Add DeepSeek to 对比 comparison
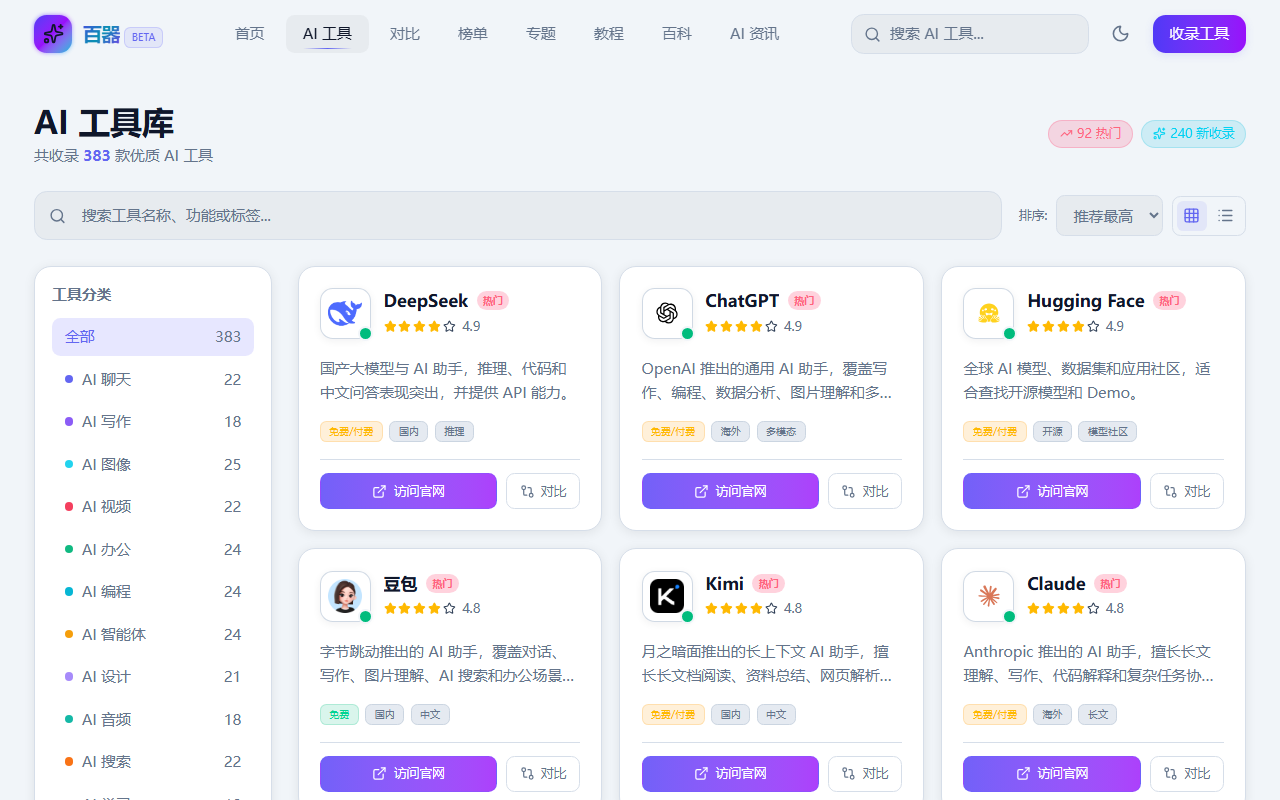 click(543, 491)
